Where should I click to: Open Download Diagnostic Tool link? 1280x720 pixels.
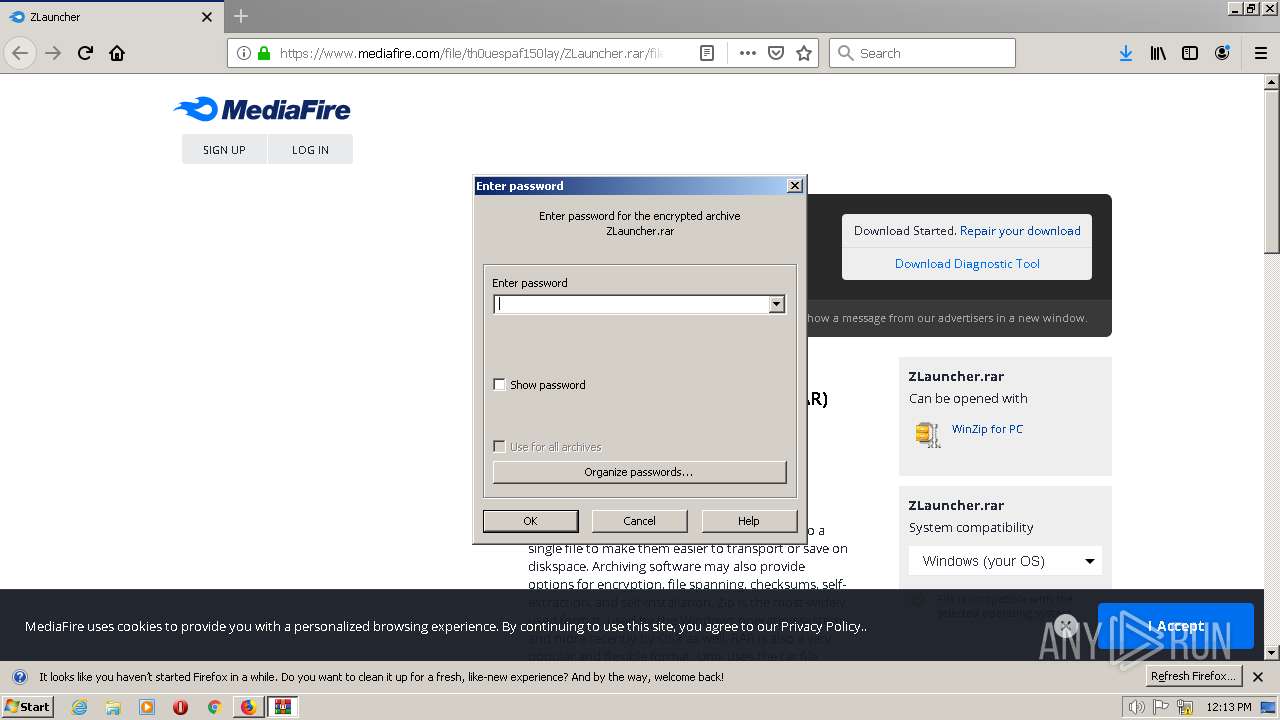[x=967, y=264]
